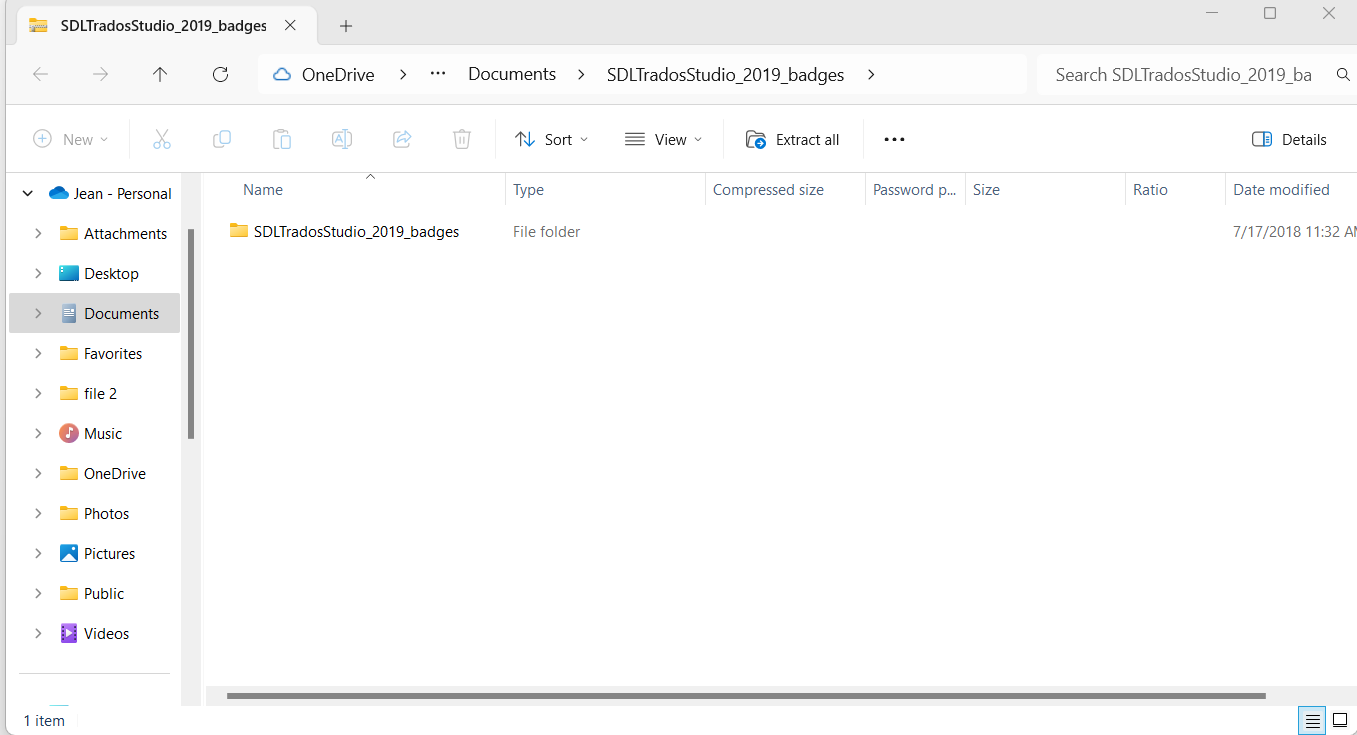Expand the Public folder node

38,593
